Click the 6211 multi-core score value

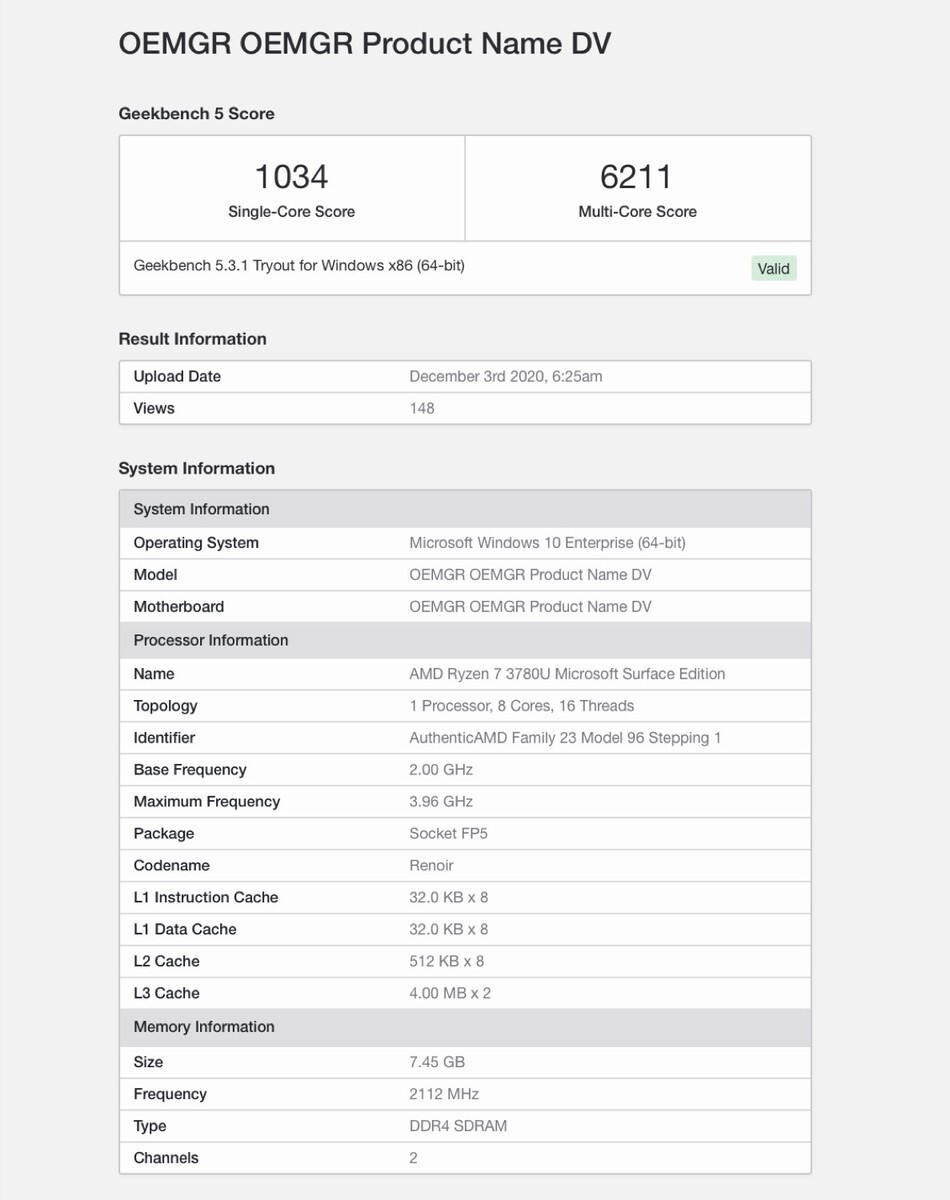coord(637,177)
